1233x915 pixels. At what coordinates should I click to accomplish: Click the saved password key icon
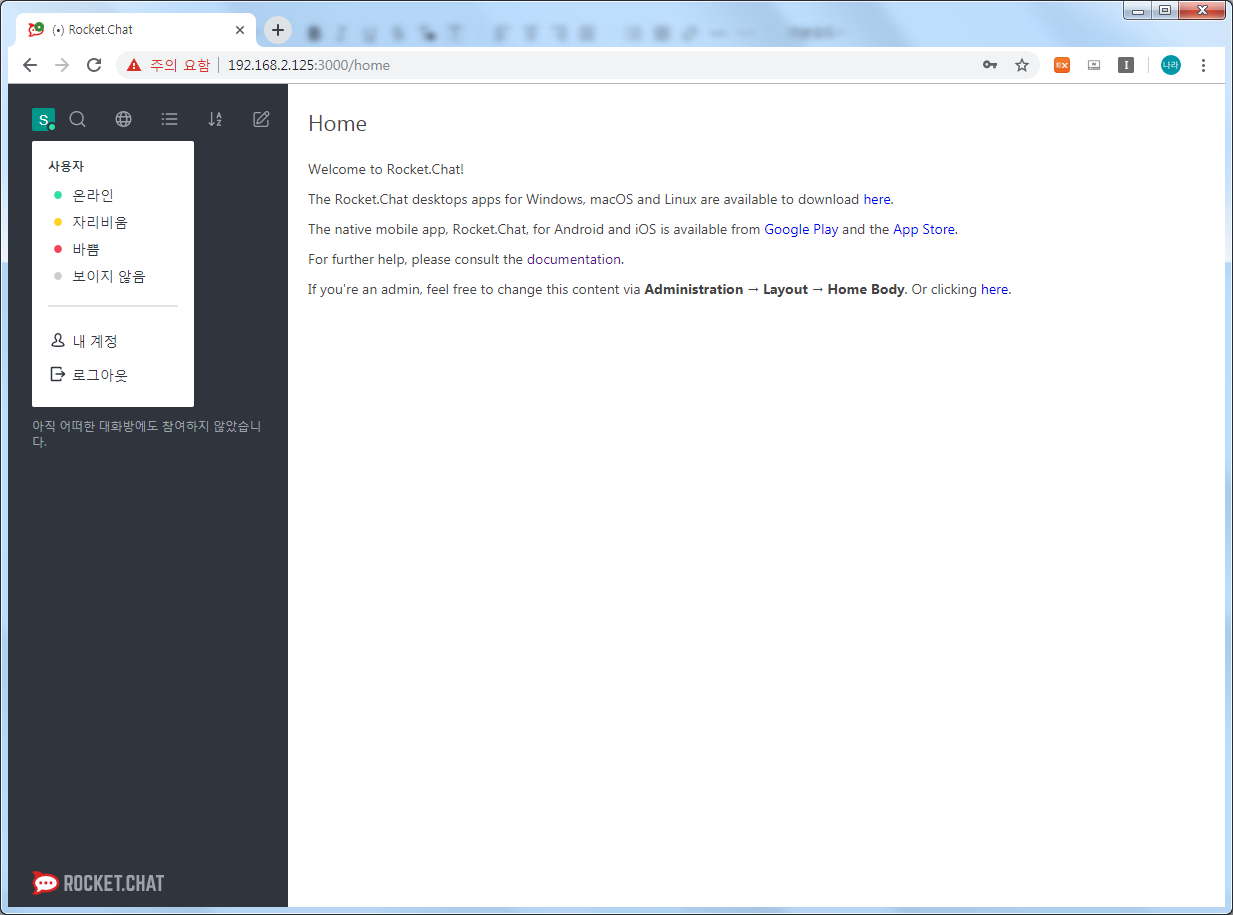[989, 65]
